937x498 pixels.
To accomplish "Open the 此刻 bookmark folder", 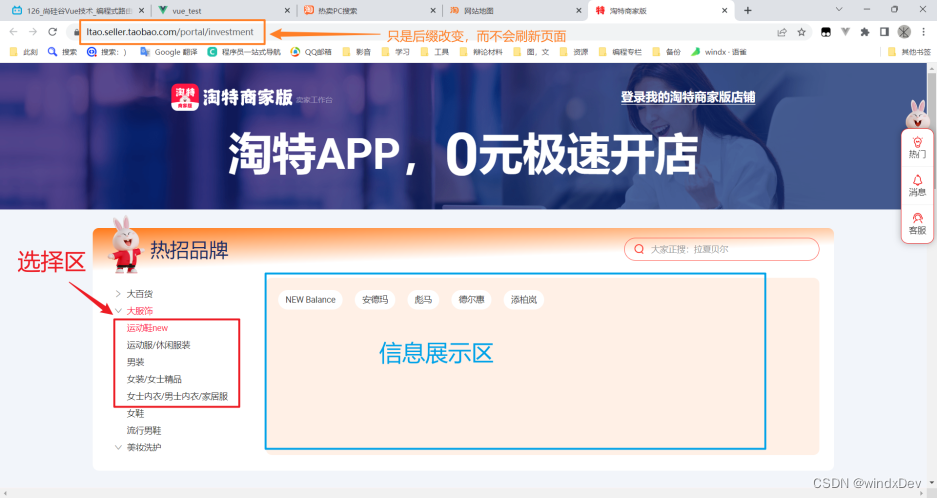I will point(24,52).
